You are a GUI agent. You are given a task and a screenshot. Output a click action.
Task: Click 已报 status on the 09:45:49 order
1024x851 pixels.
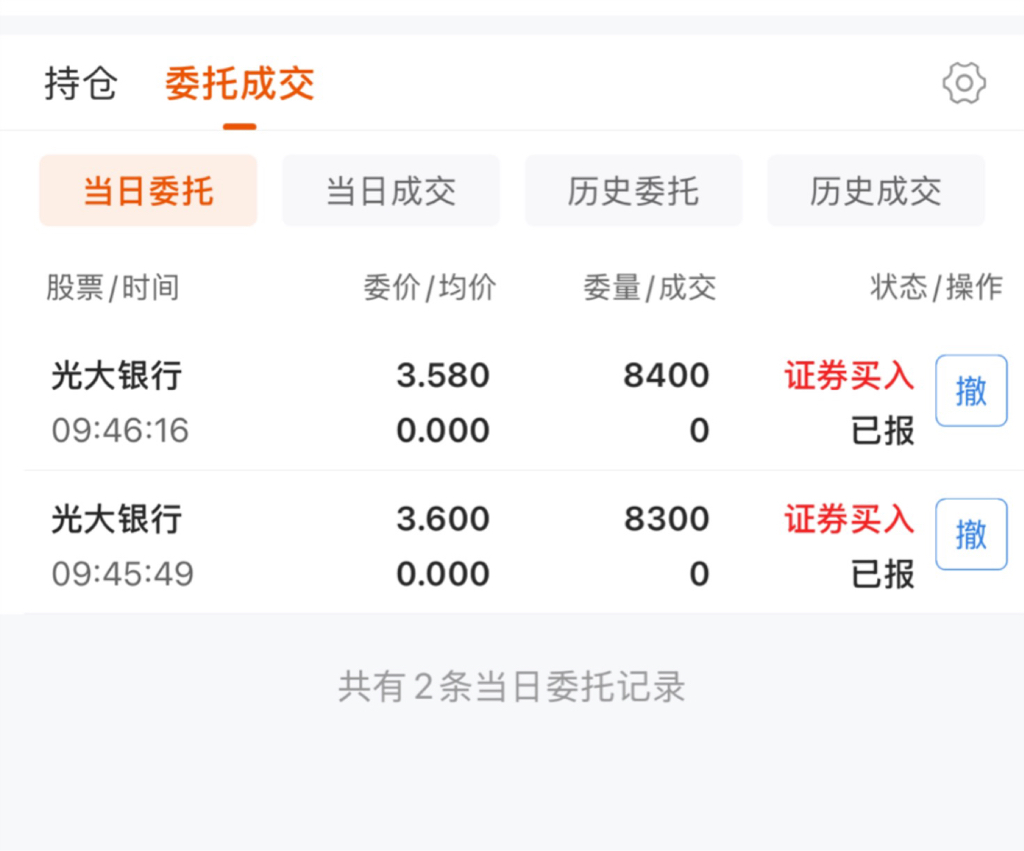pyautogui.click(x=882, y=574)
